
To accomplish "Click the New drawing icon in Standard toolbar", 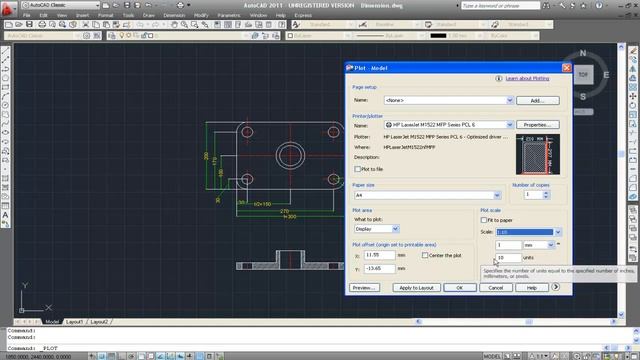I will [x=9, y=25].
